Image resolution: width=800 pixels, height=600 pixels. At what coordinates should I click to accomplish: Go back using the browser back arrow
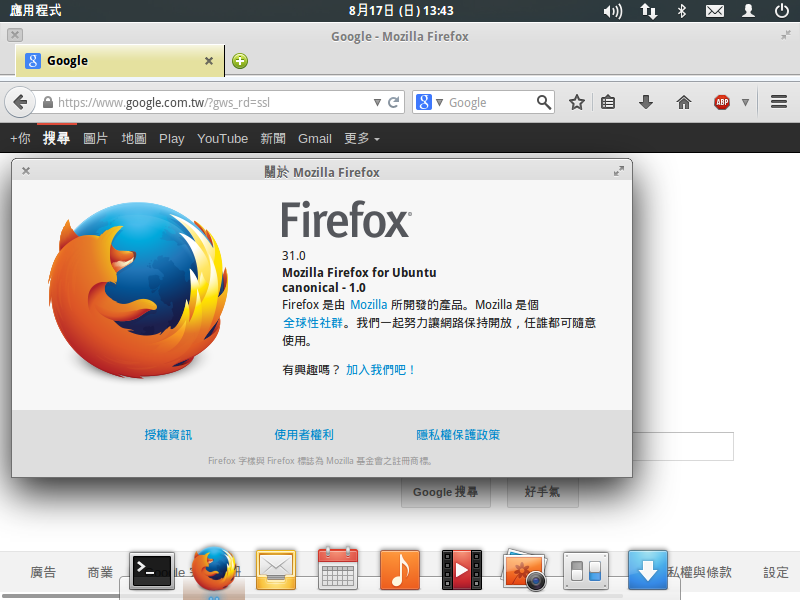pos(20,103)
